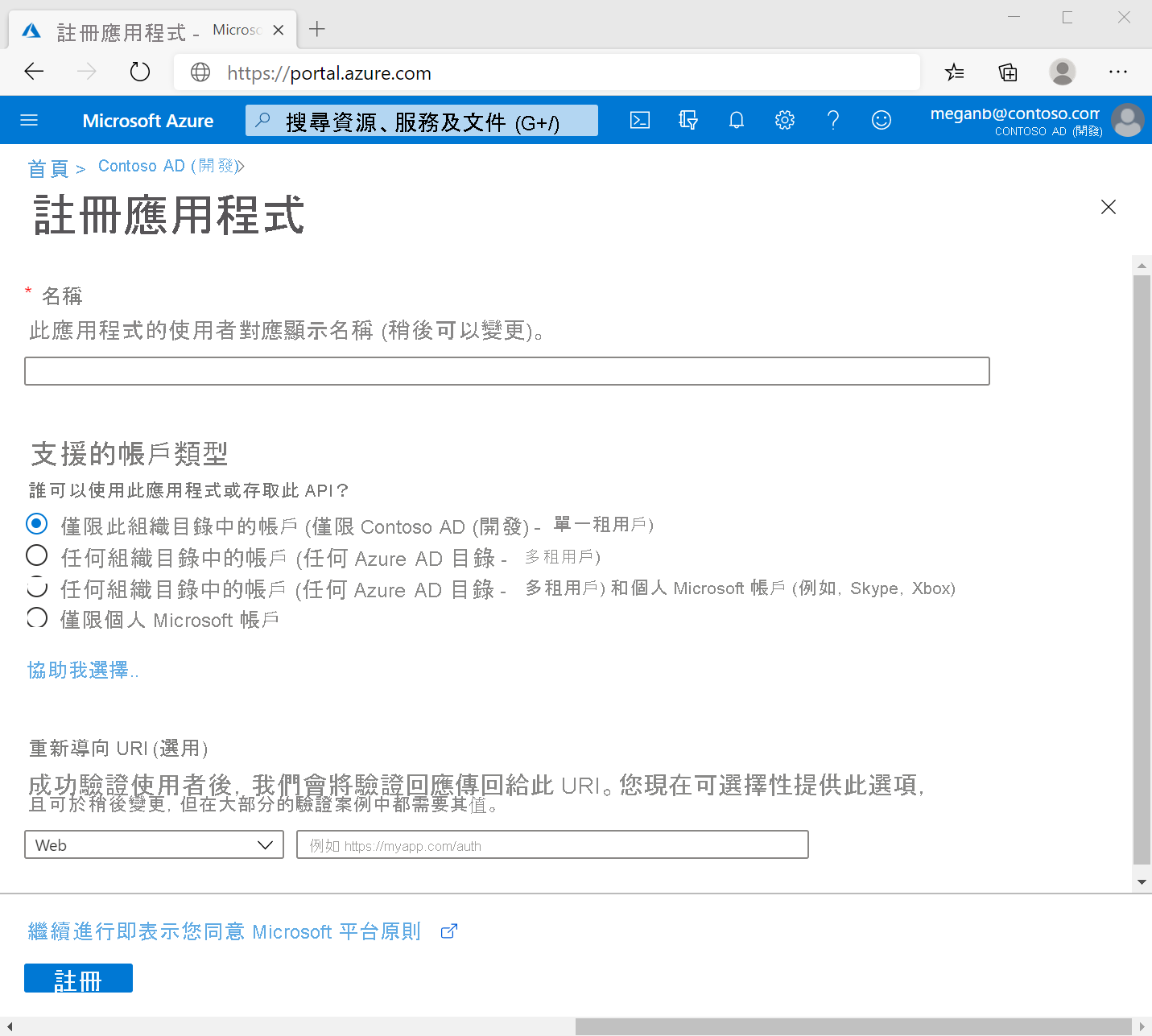Click the 名稱 text input field
Viewport: 1152px width, 1036px height.
point(507,371)
